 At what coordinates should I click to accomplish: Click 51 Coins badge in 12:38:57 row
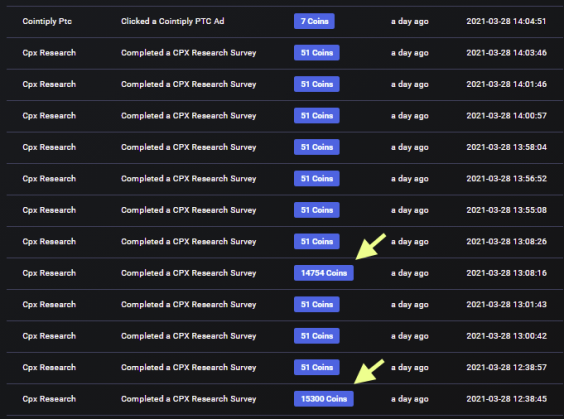[317, 368]
